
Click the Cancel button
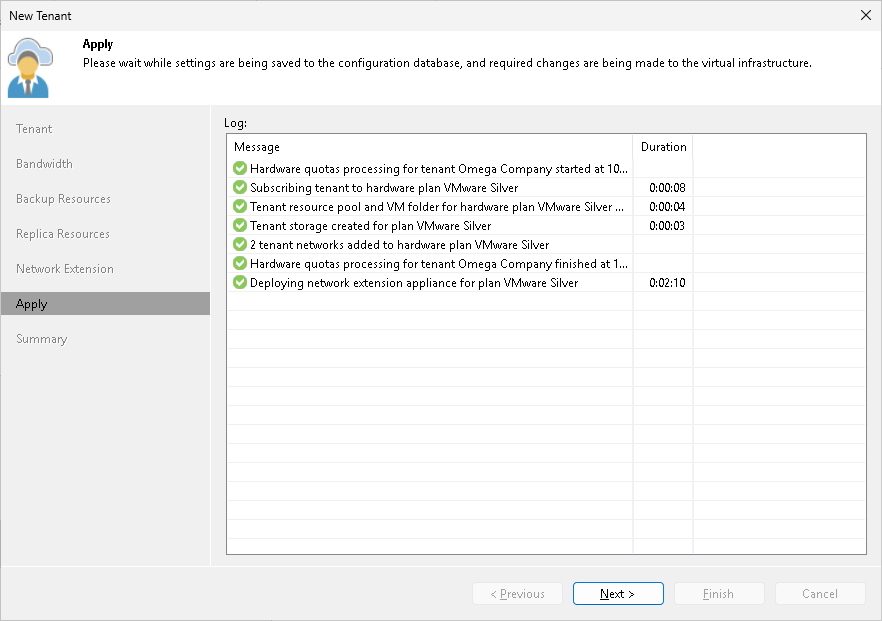click(x=820, y=593)
